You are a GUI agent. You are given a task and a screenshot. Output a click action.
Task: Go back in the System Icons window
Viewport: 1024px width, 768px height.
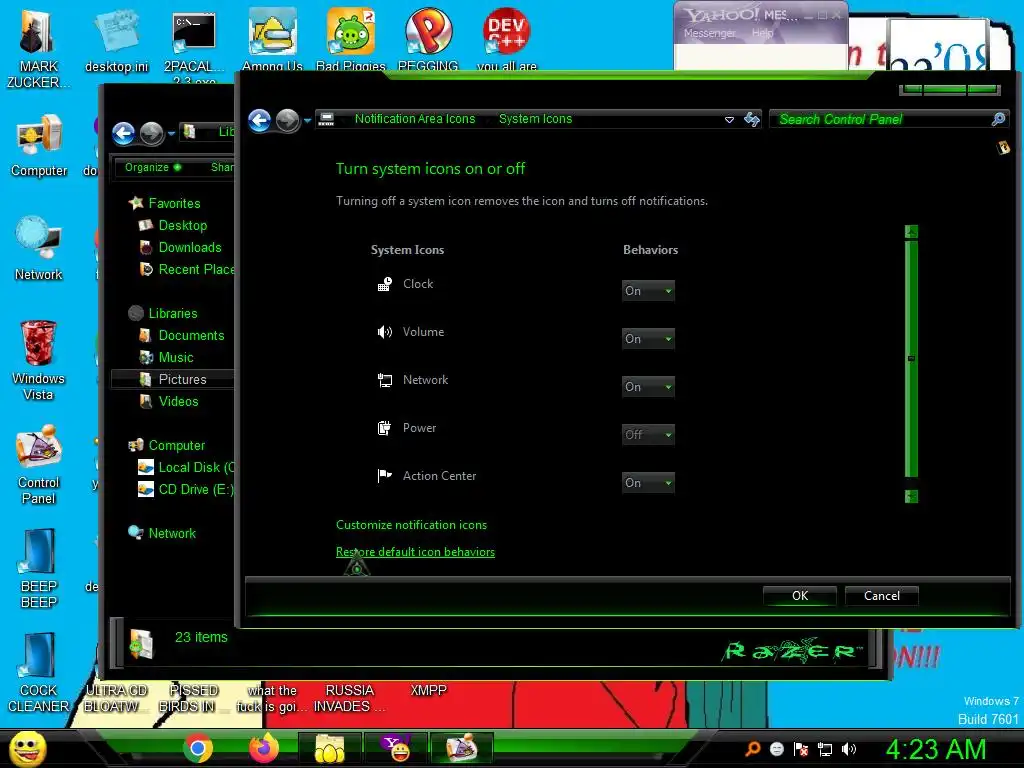coord(260,120)
